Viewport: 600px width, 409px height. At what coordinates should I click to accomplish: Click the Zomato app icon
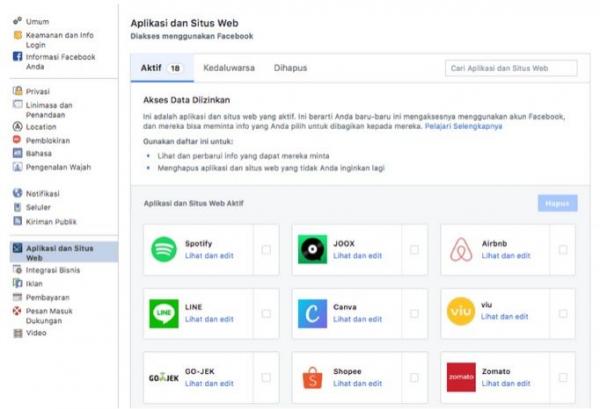tap(461, 376)
